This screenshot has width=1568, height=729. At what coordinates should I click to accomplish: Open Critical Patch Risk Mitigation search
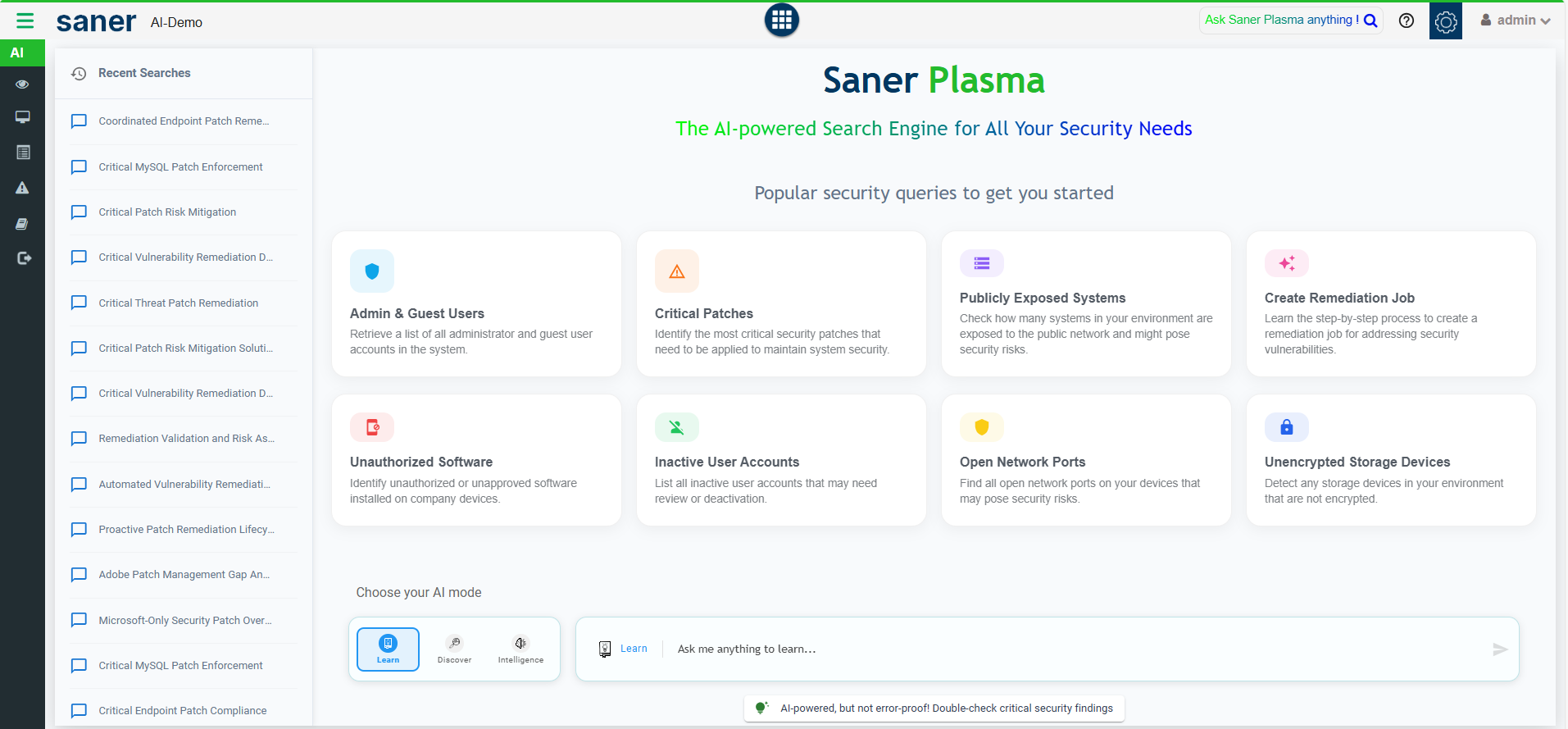[184, 212]
